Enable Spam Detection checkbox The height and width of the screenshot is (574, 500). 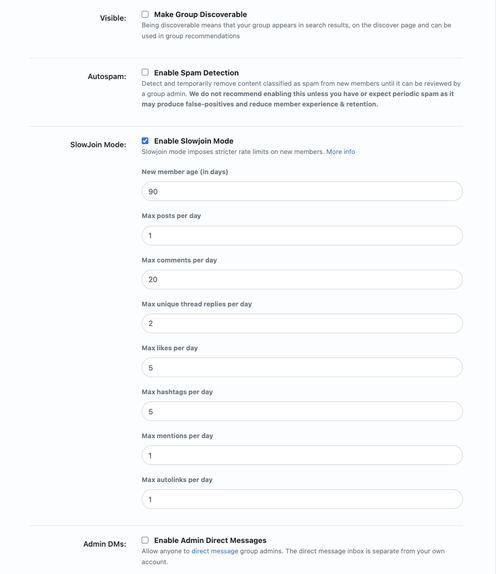tap(145, 72)
